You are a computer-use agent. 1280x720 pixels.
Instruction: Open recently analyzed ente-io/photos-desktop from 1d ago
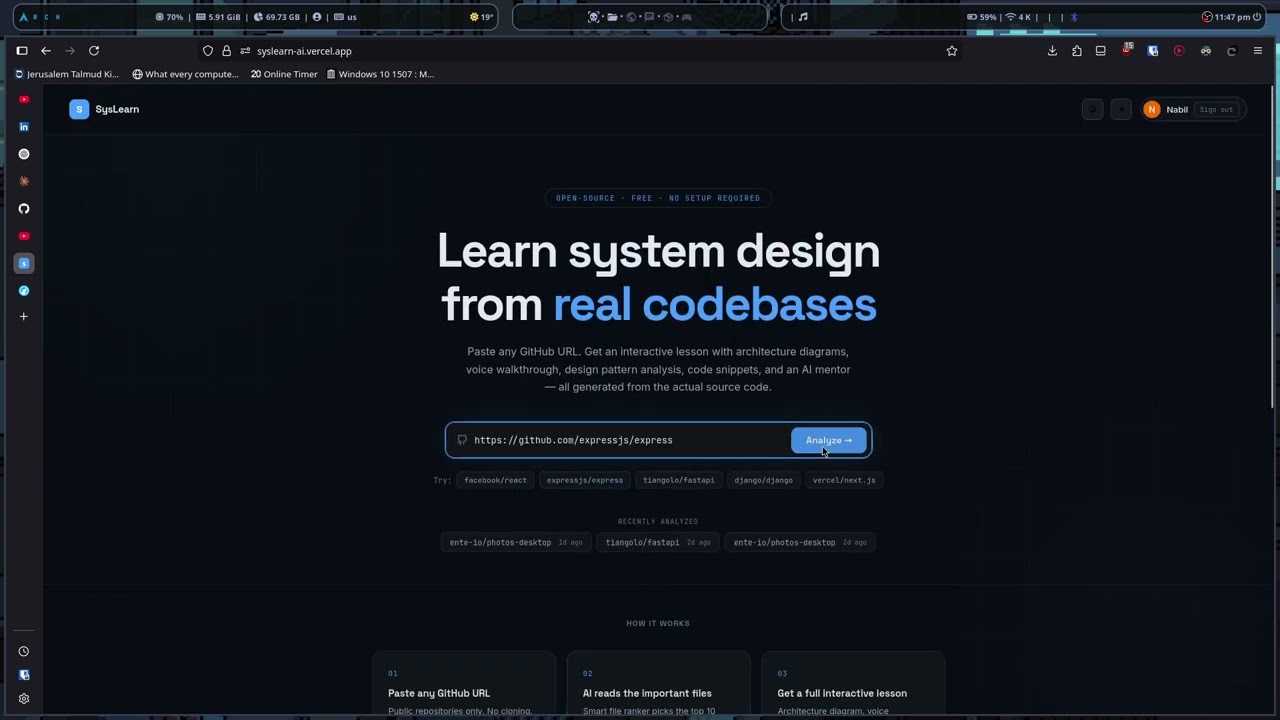pyautogui.click(x=516, y=542)
